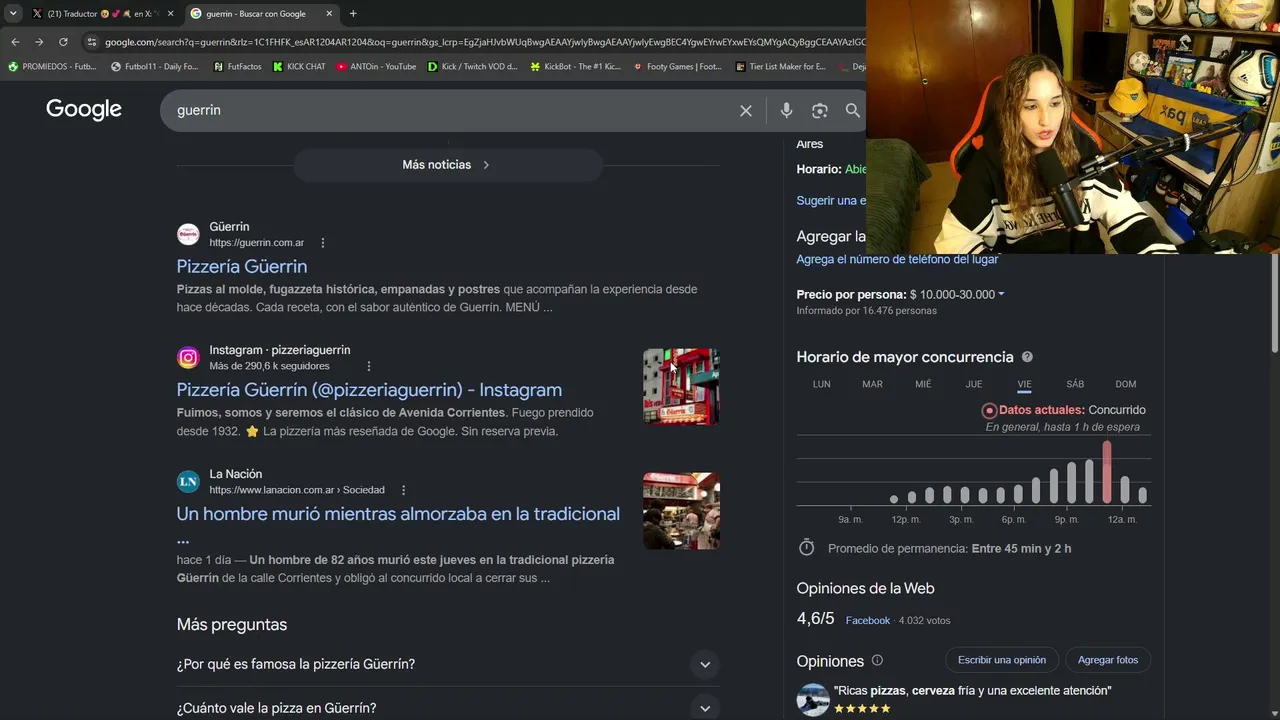Open site information icon in address bar
The image size is (1280, 720).
pos(92,42)
